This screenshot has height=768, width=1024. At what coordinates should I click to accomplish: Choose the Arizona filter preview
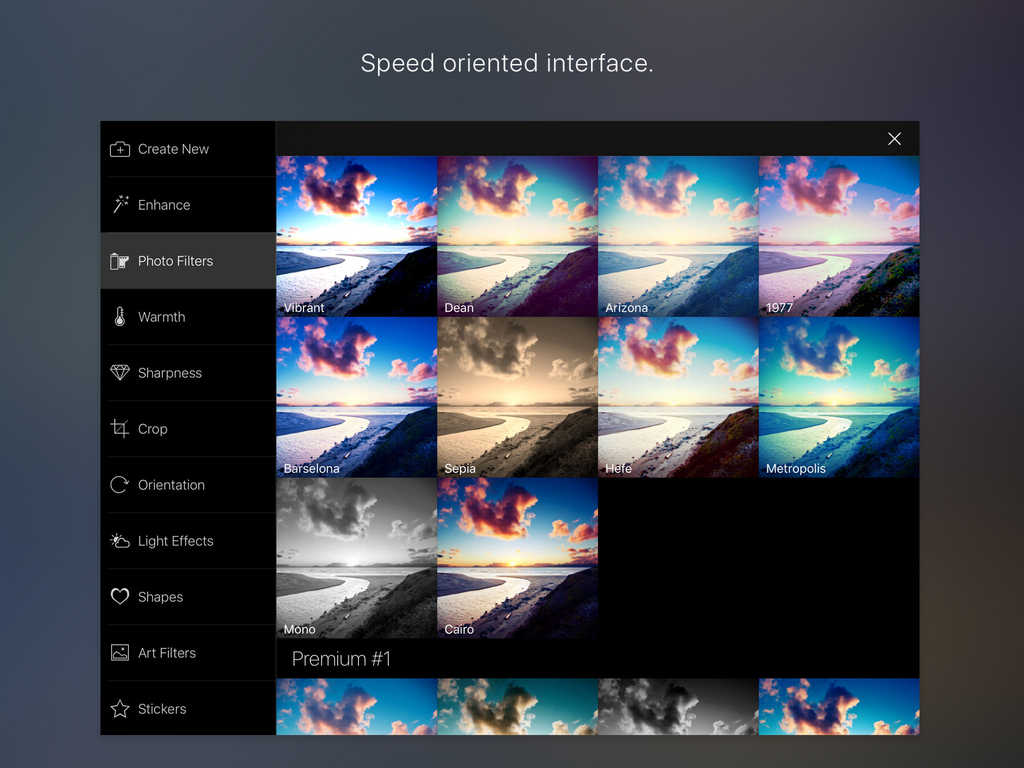coord(678,236)
